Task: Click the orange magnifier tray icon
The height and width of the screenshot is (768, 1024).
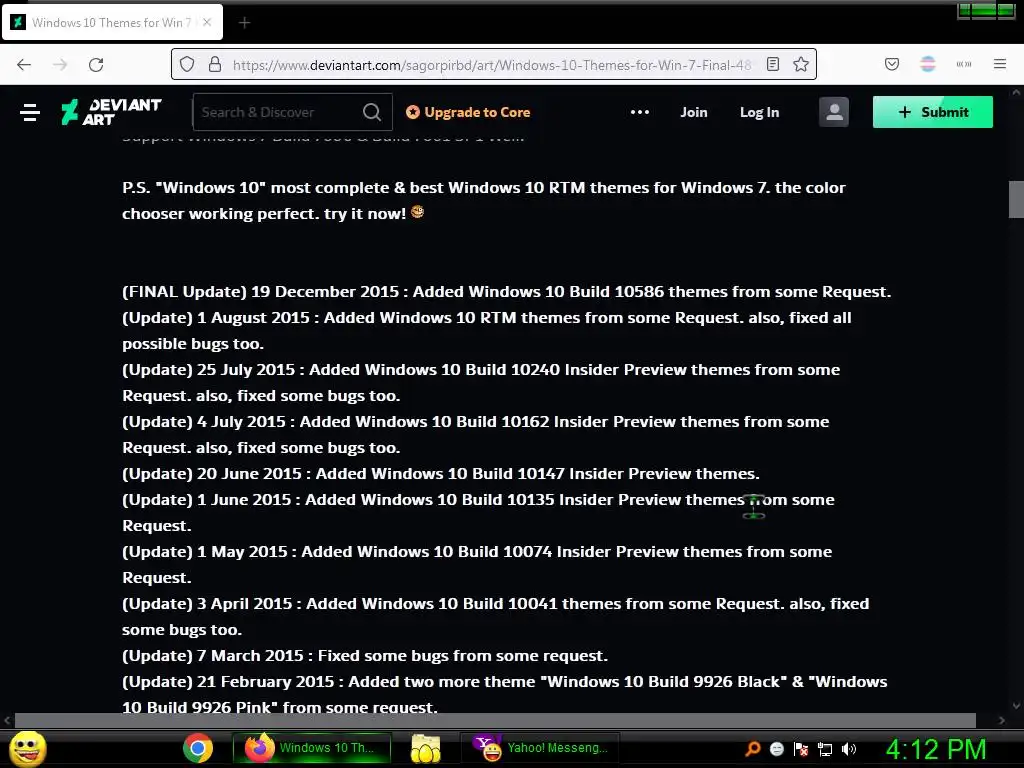Action: coord(753,749)
